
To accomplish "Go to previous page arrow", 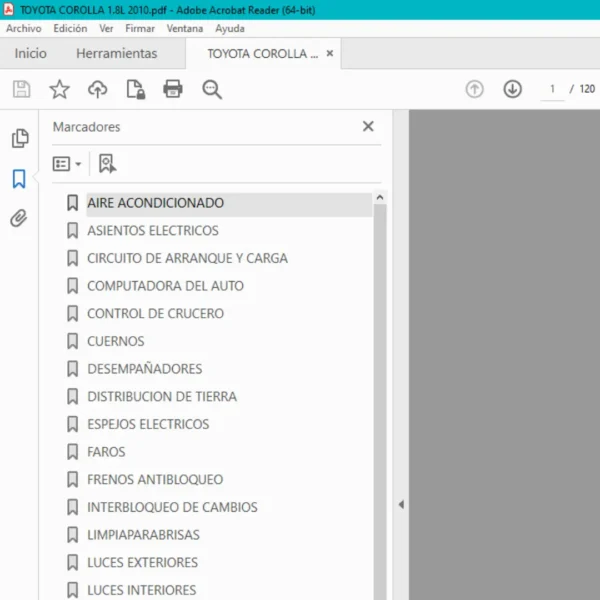I will click(x=474, y=89).
